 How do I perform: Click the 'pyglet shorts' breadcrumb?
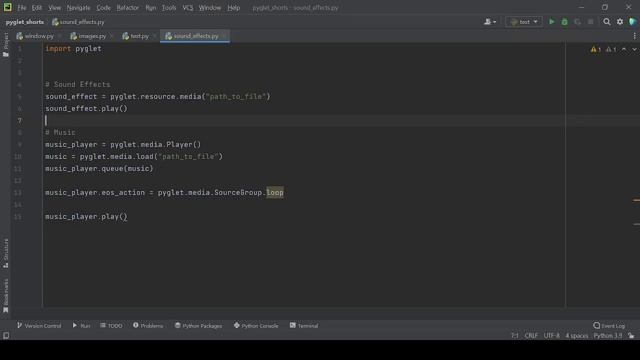[x=24, y=22]
